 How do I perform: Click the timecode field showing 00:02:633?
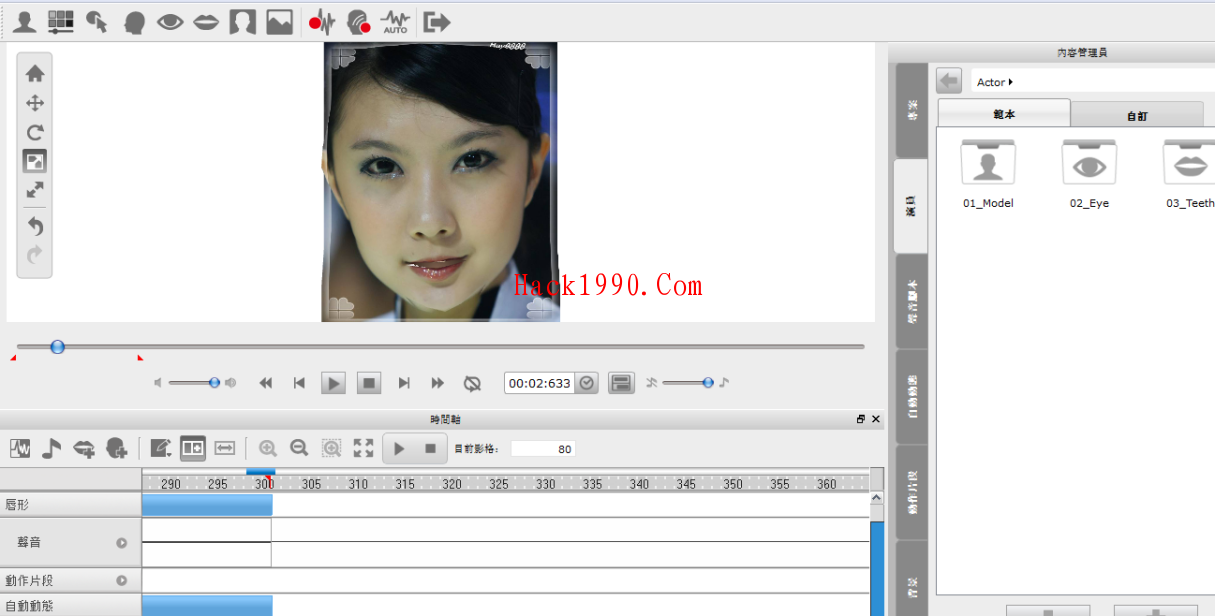click(x=540, y=383)
